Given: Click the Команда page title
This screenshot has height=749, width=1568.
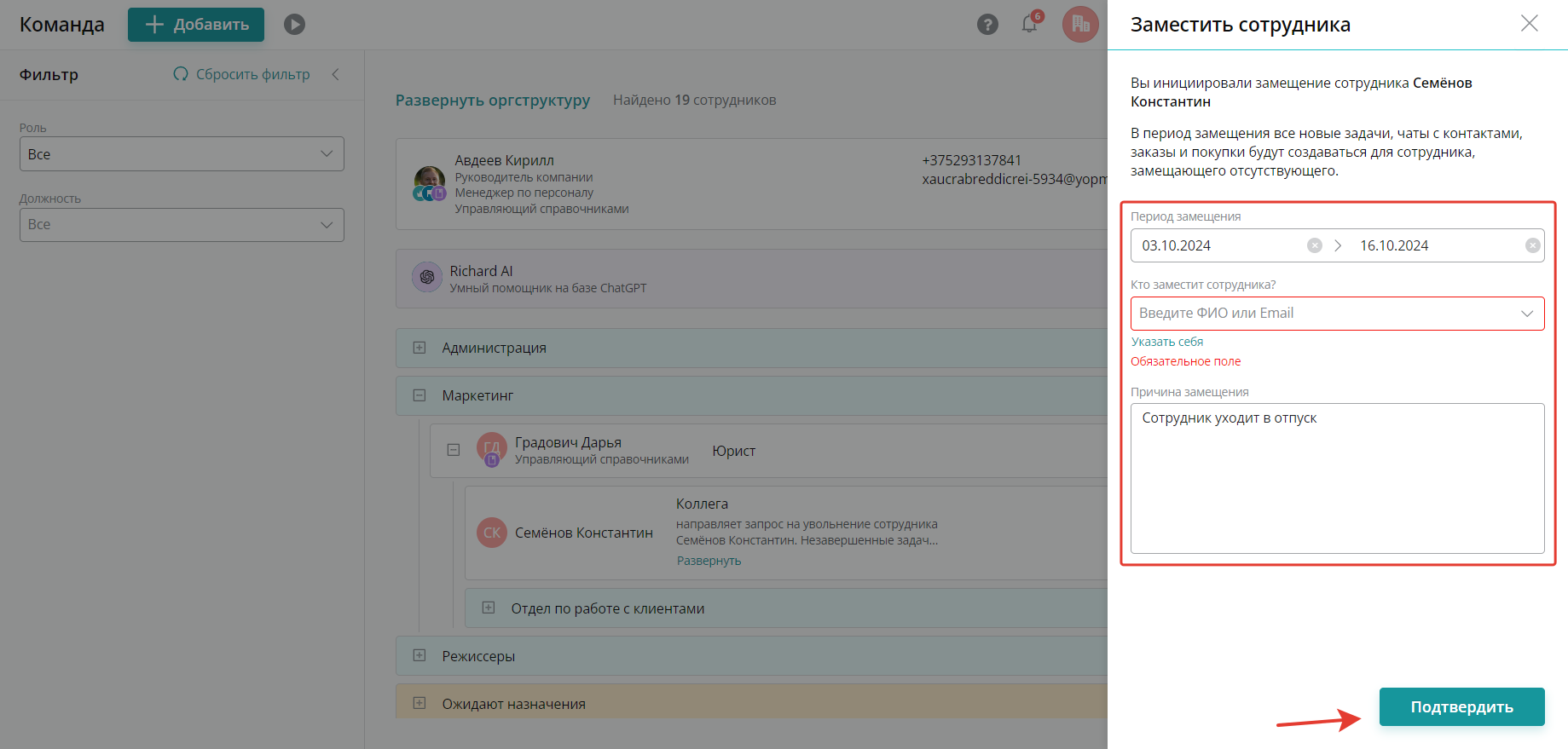Looking at the screenshot, I should click(x=62, y=25).
